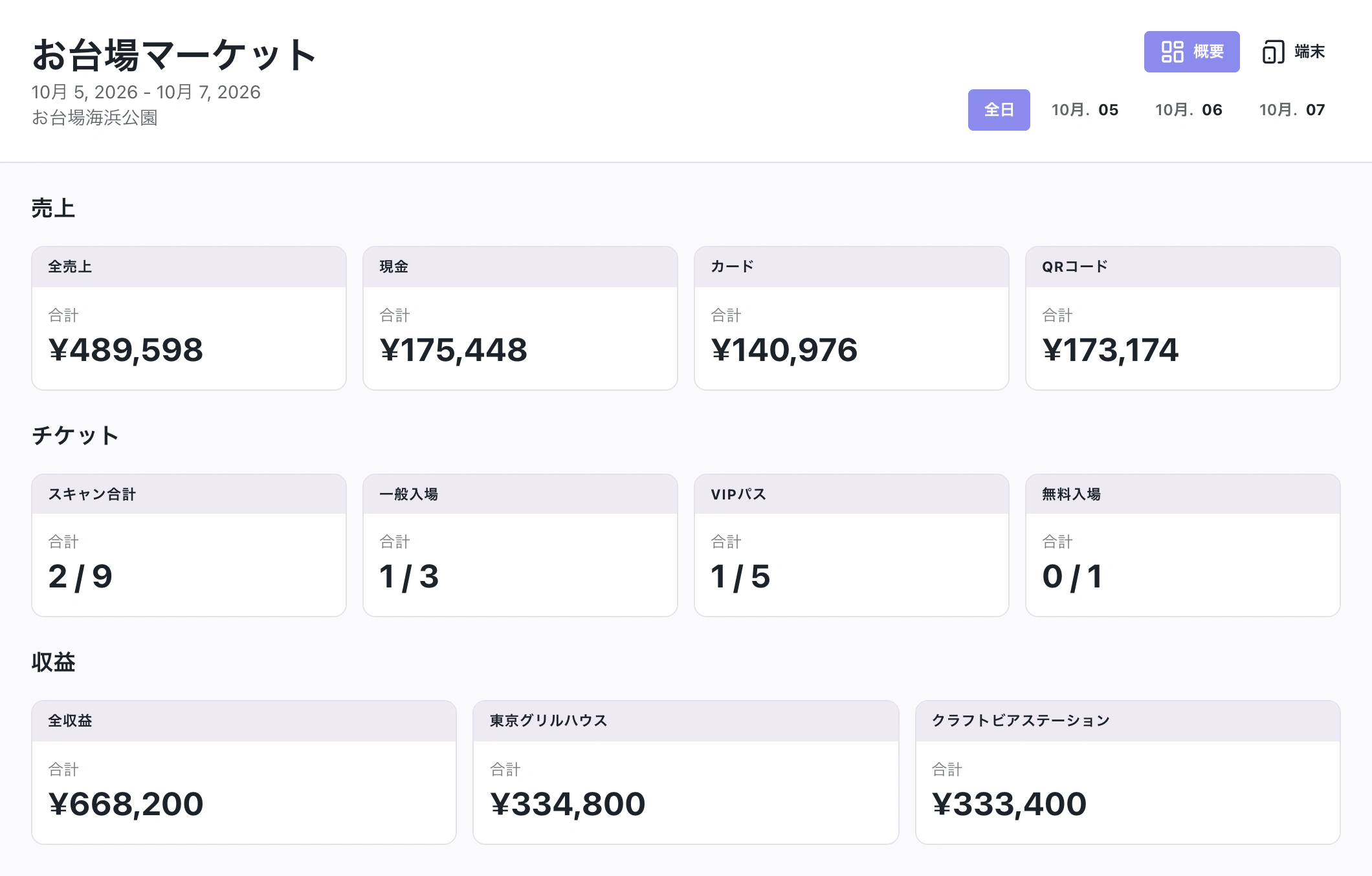This screenshot has height=876, width=1372.
Task: Click the カード card header
Action: (x=852, y=267)
